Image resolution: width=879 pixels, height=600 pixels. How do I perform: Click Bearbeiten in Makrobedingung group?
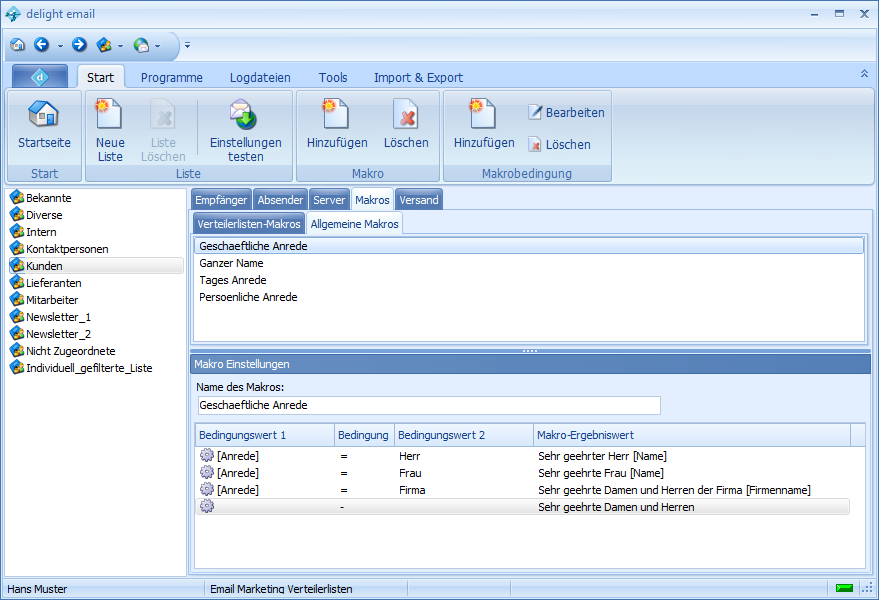[x=566, y=113]
